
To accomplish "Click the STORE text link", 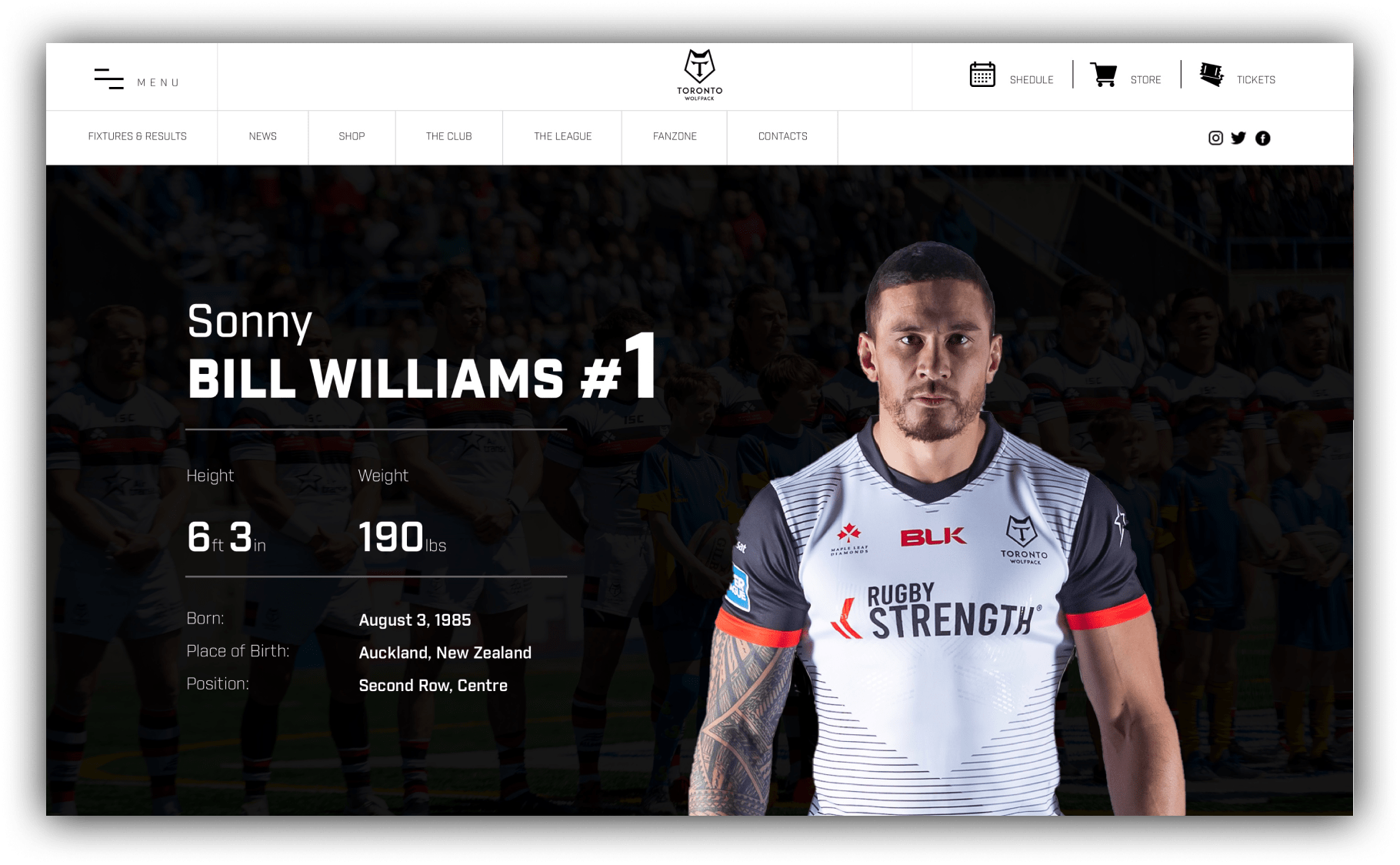I will pos(1145,80).
